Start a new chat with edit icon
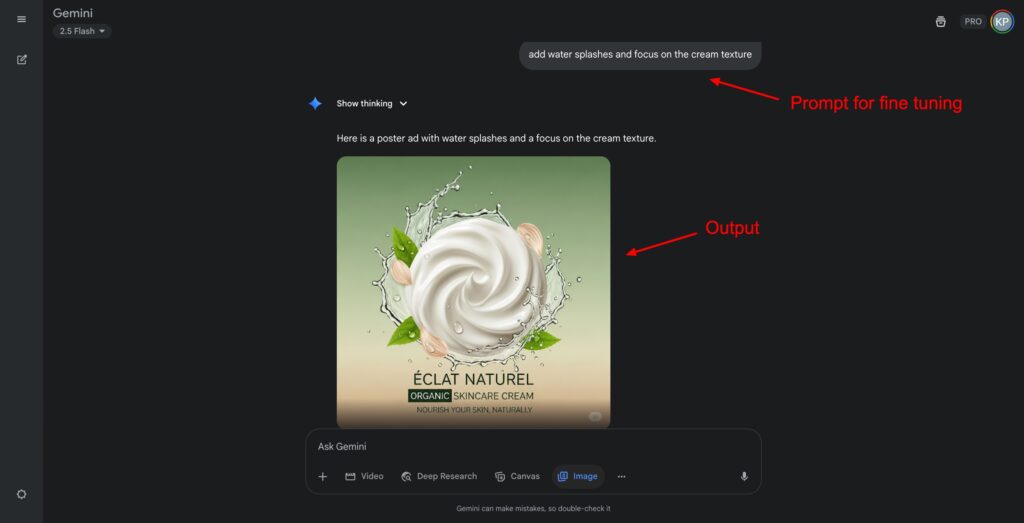 pyautogui.click(x=22, y=59)
